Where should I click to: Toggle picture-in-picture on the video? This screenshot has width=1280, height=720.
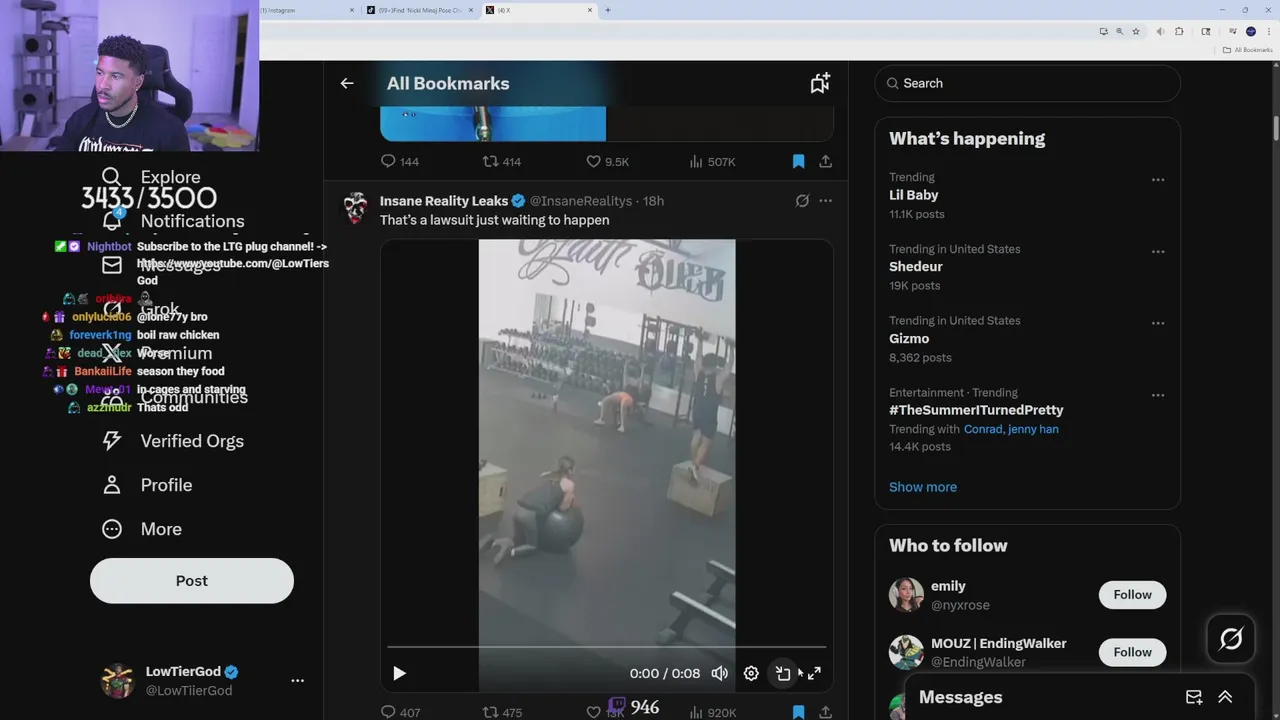[783, 674]
